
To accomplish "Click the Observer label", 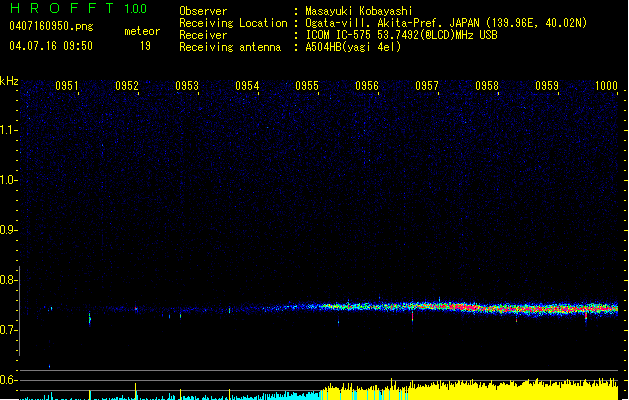I will click(203, 11).
